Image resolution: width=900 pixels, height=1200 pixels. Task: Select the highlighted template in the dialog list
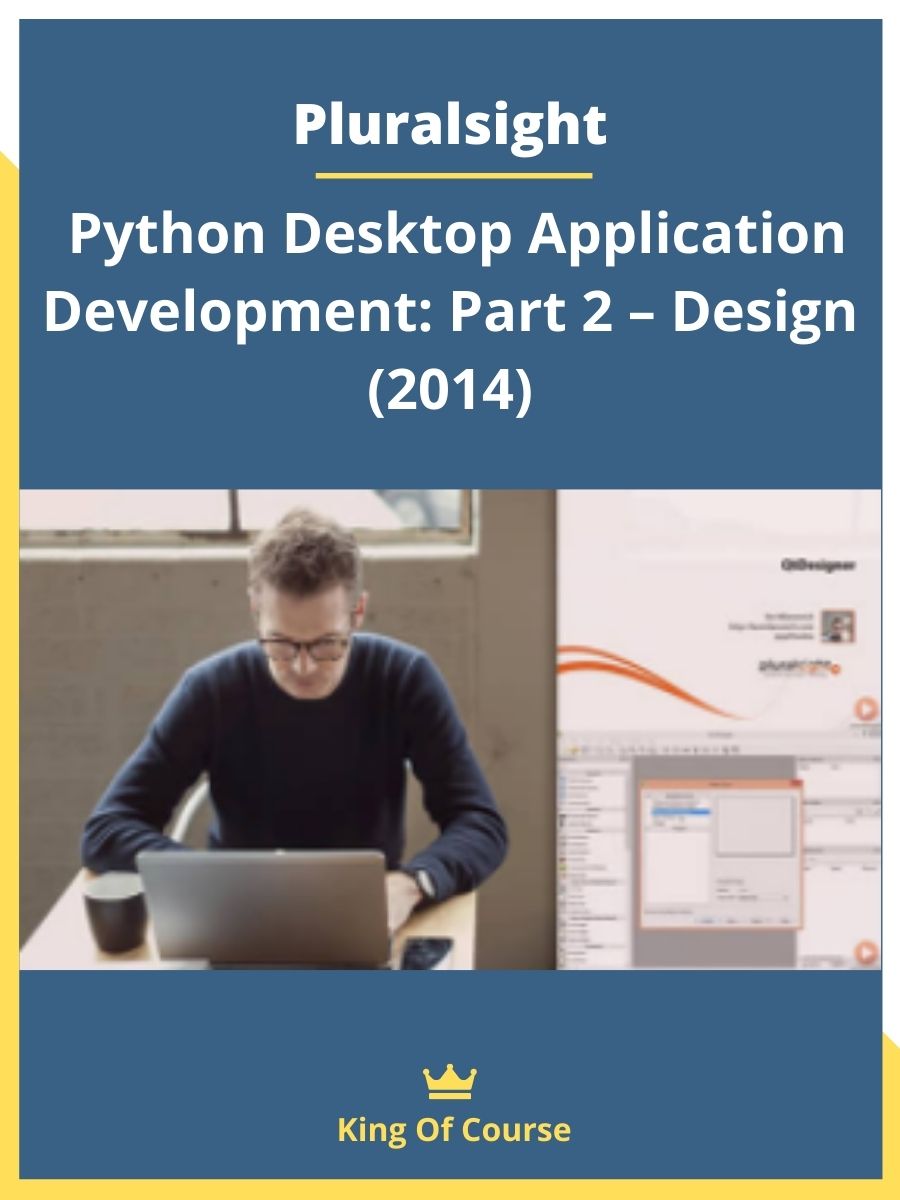[x=679, y=813]
